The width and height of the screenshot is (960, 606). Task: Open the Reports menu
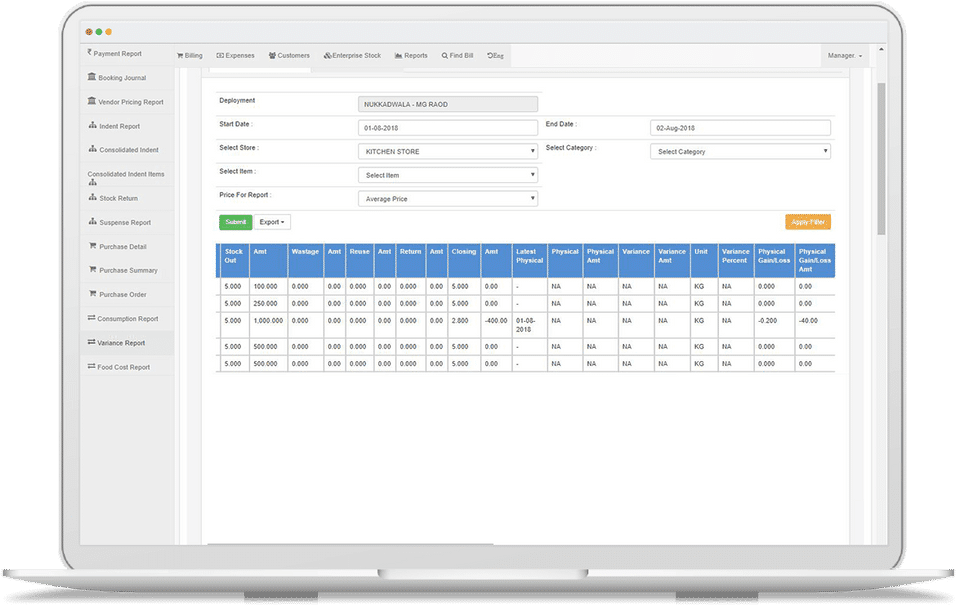pyautogui.click(x=411, y=56)
